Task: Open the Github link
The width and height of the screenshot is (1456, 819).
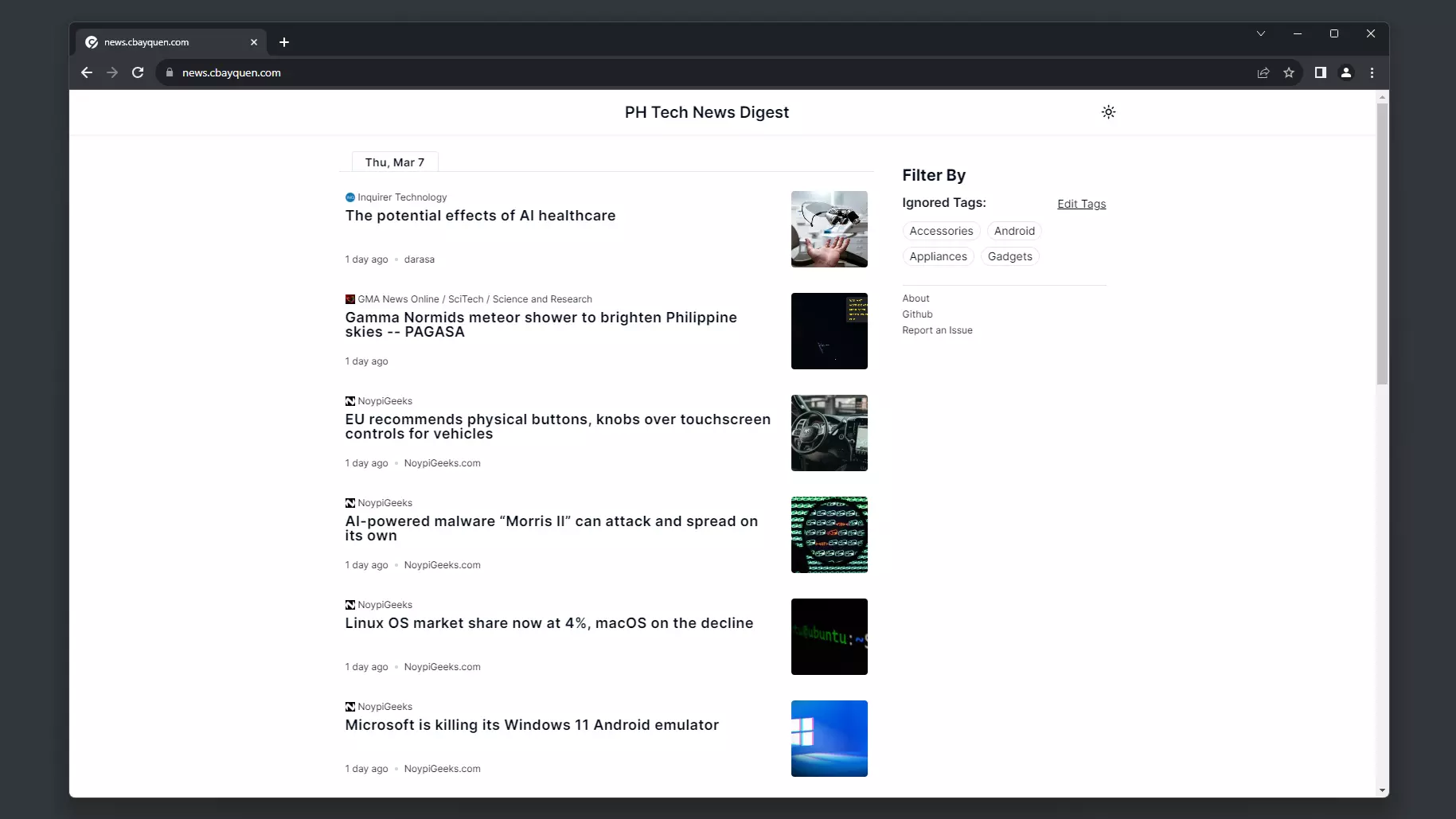Action: [917, 314]
